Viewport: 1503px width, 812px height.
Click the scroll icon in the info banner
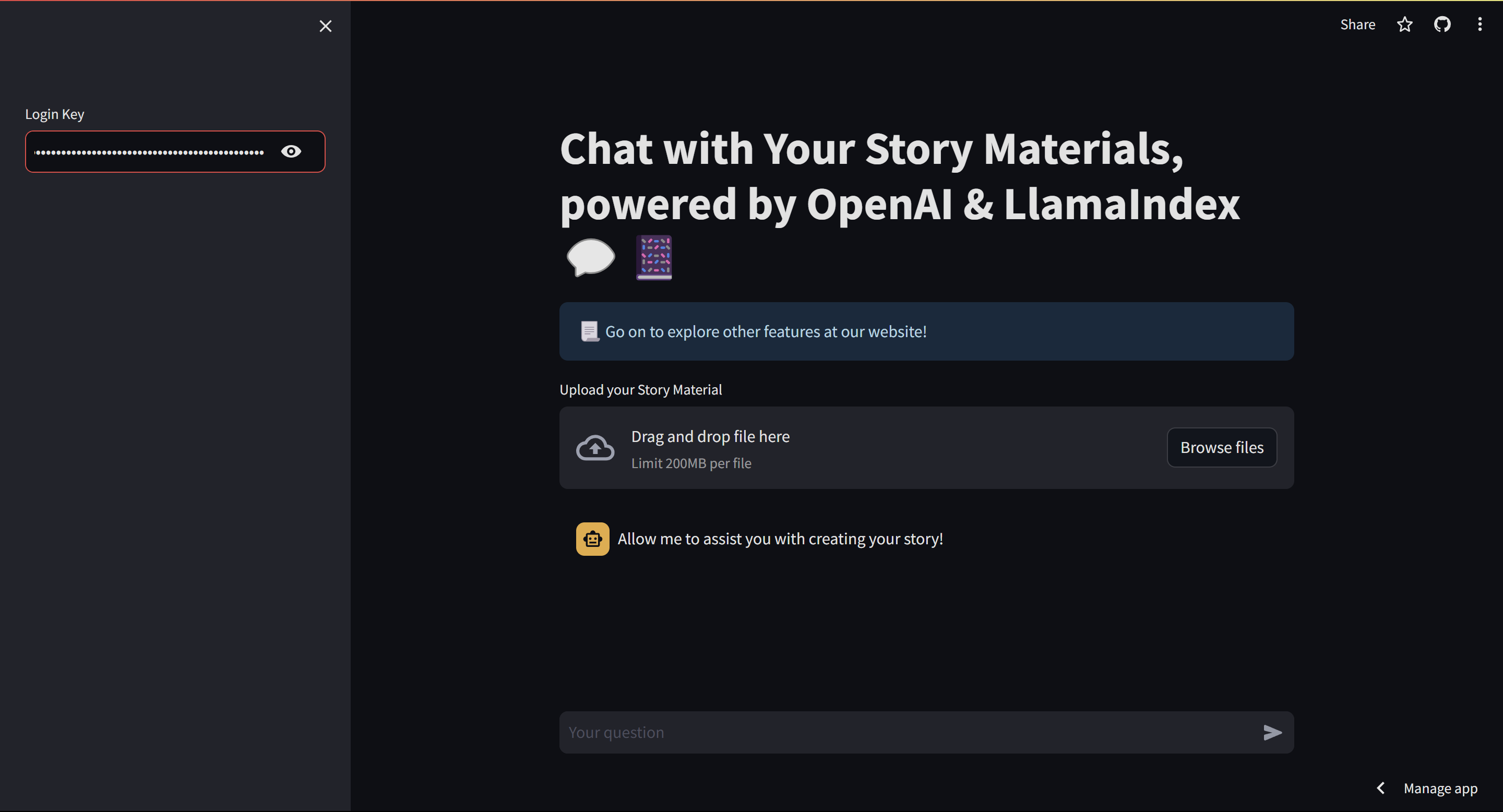[589, 331]
